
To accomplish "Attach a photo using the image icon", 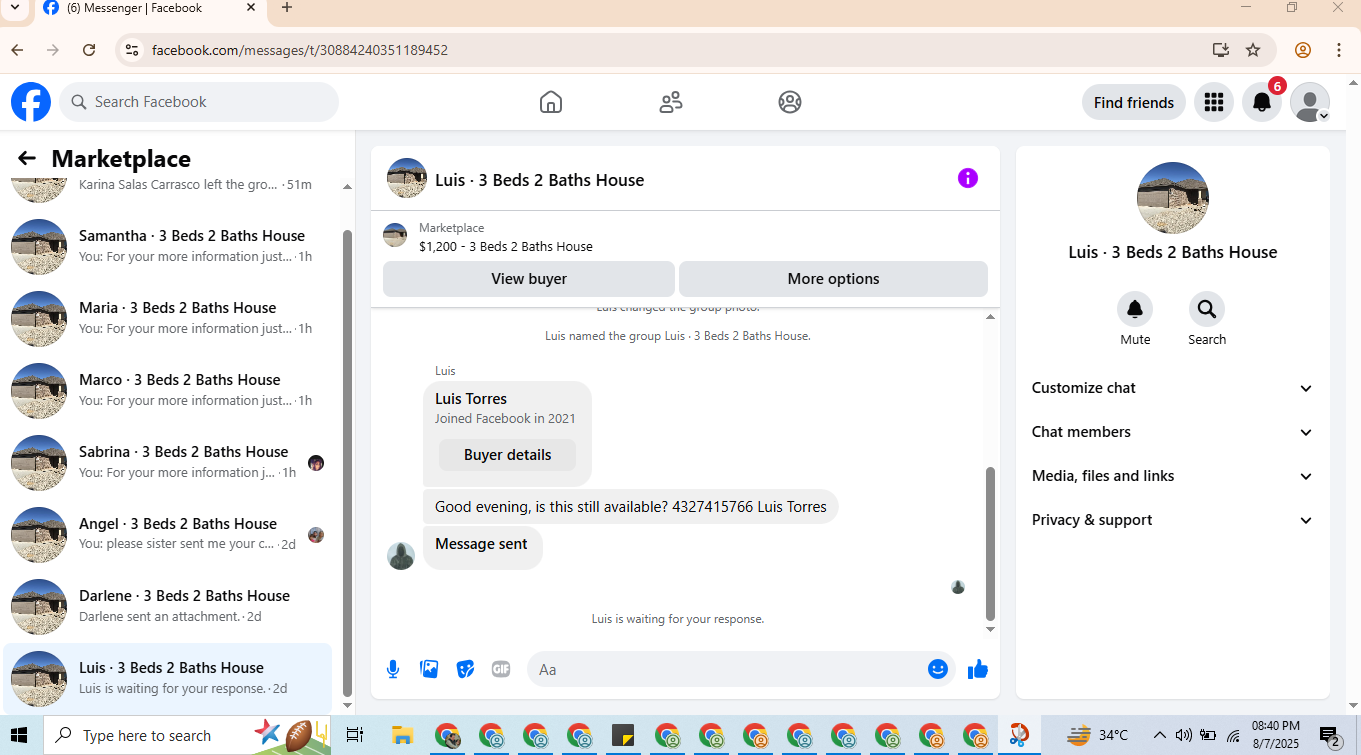I will [x=429, y=669].
